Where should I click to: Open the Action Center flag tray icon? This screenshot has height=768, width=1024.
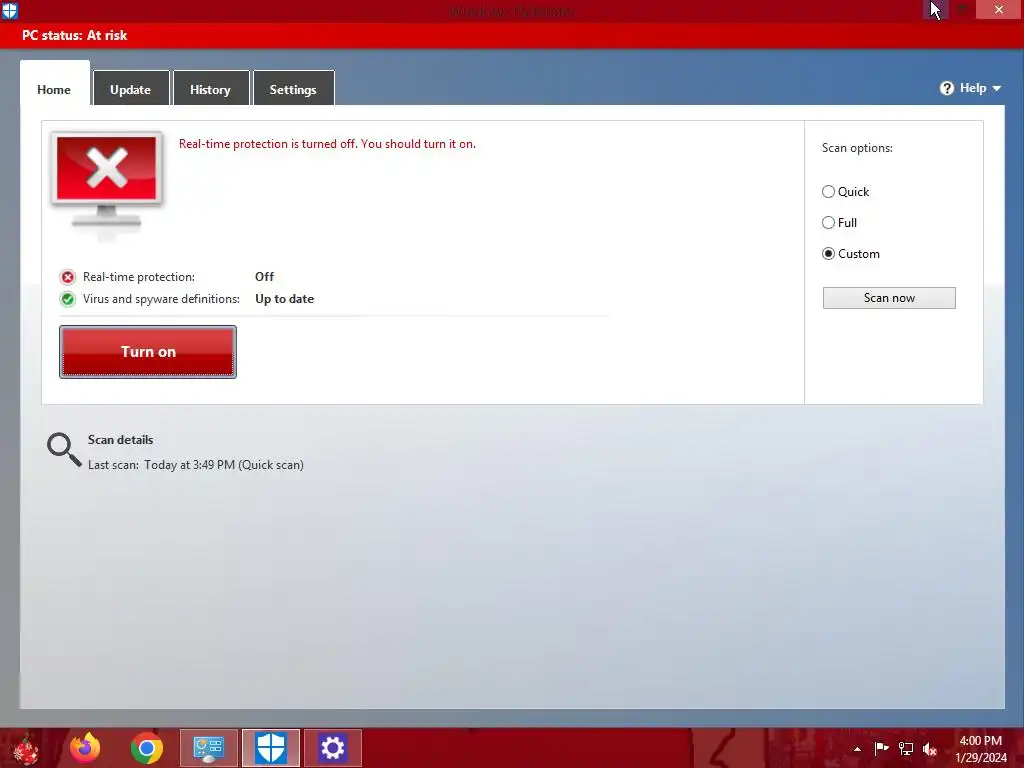881,748
